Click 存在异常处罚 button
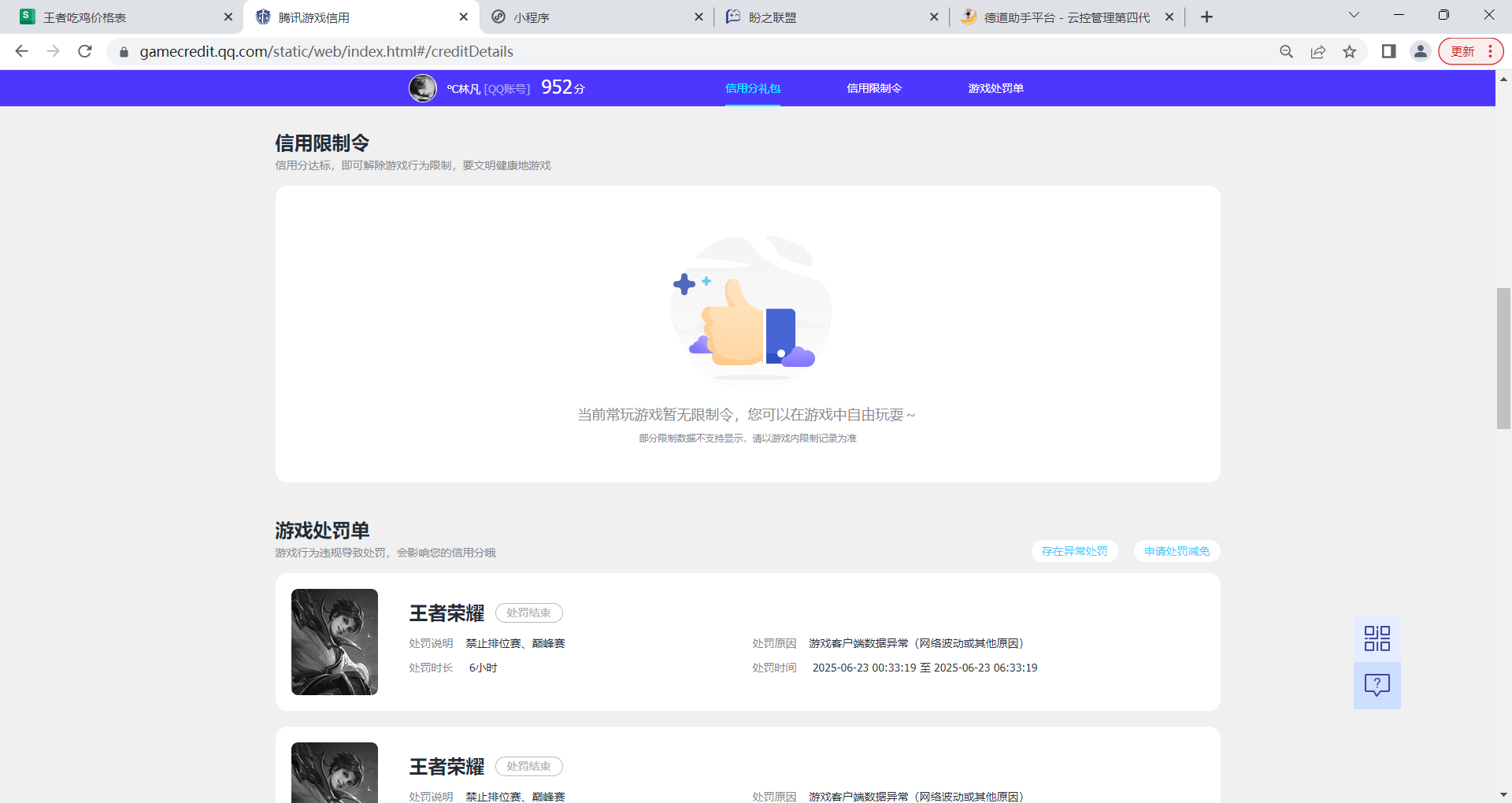Image resolution: width=1512 pixels, height=803 pixels. point(1074,551)
